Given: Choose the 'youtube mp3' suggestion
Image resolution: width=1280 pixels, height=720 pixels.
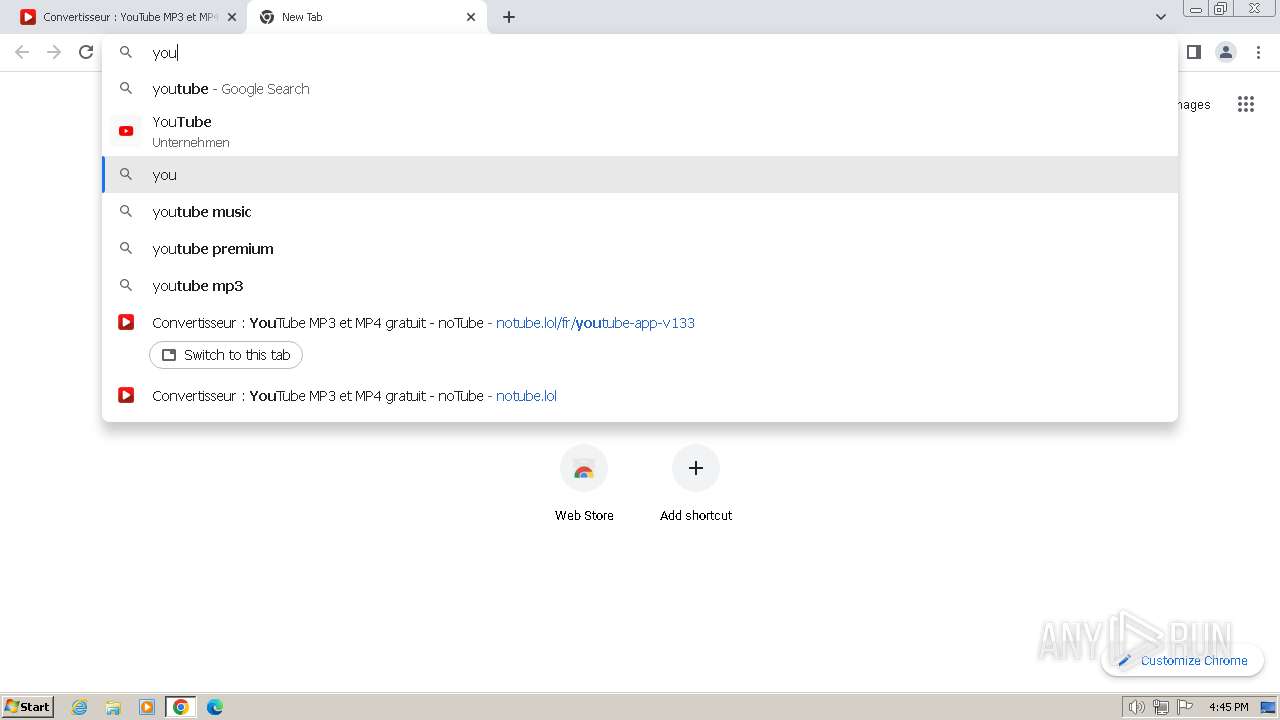Looking at the screenshot, I should (x=640, y=286).
